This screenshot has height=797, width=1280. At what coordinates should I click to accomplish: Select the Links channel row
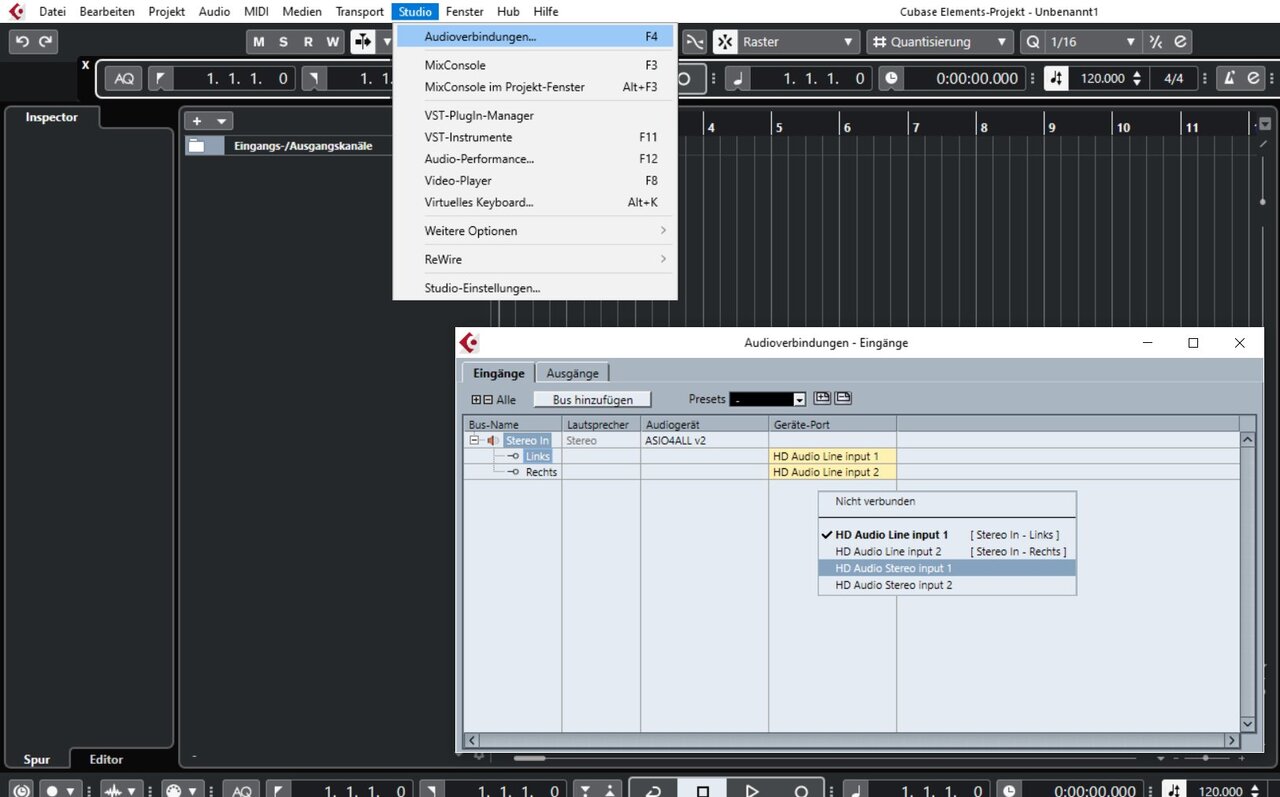537,456
